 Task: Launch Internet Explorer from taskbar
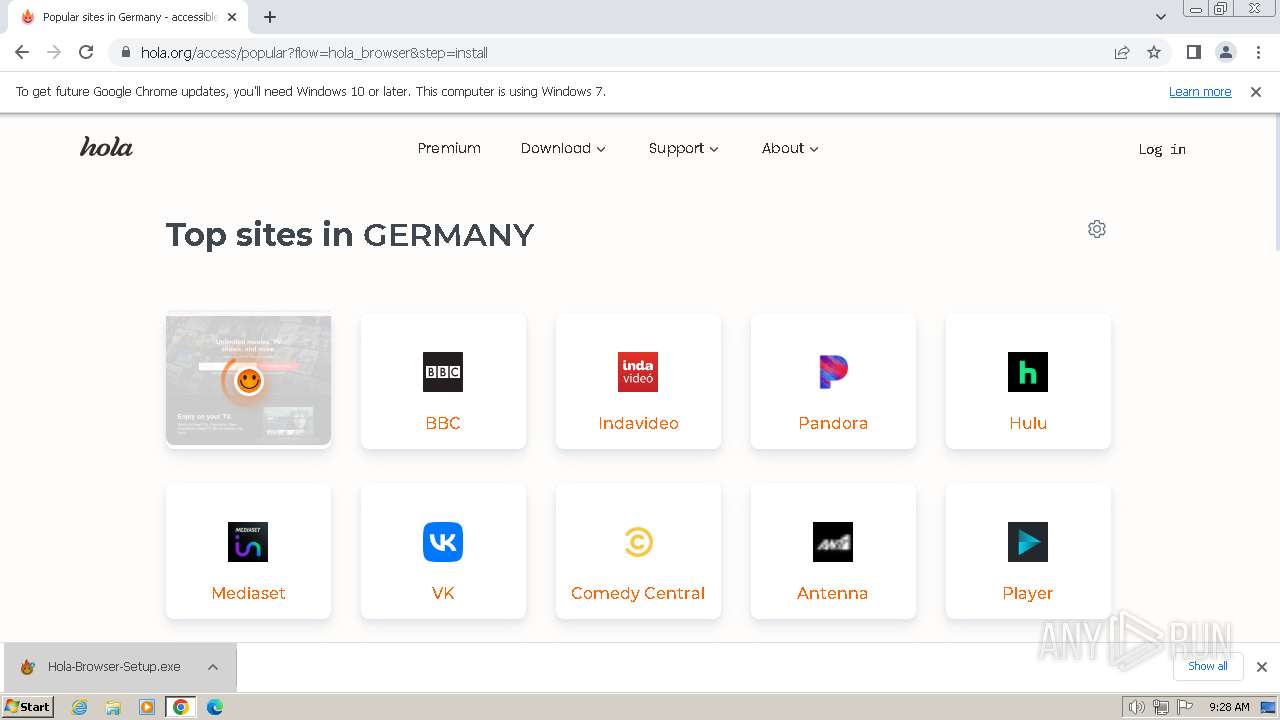tap(80, 707)
